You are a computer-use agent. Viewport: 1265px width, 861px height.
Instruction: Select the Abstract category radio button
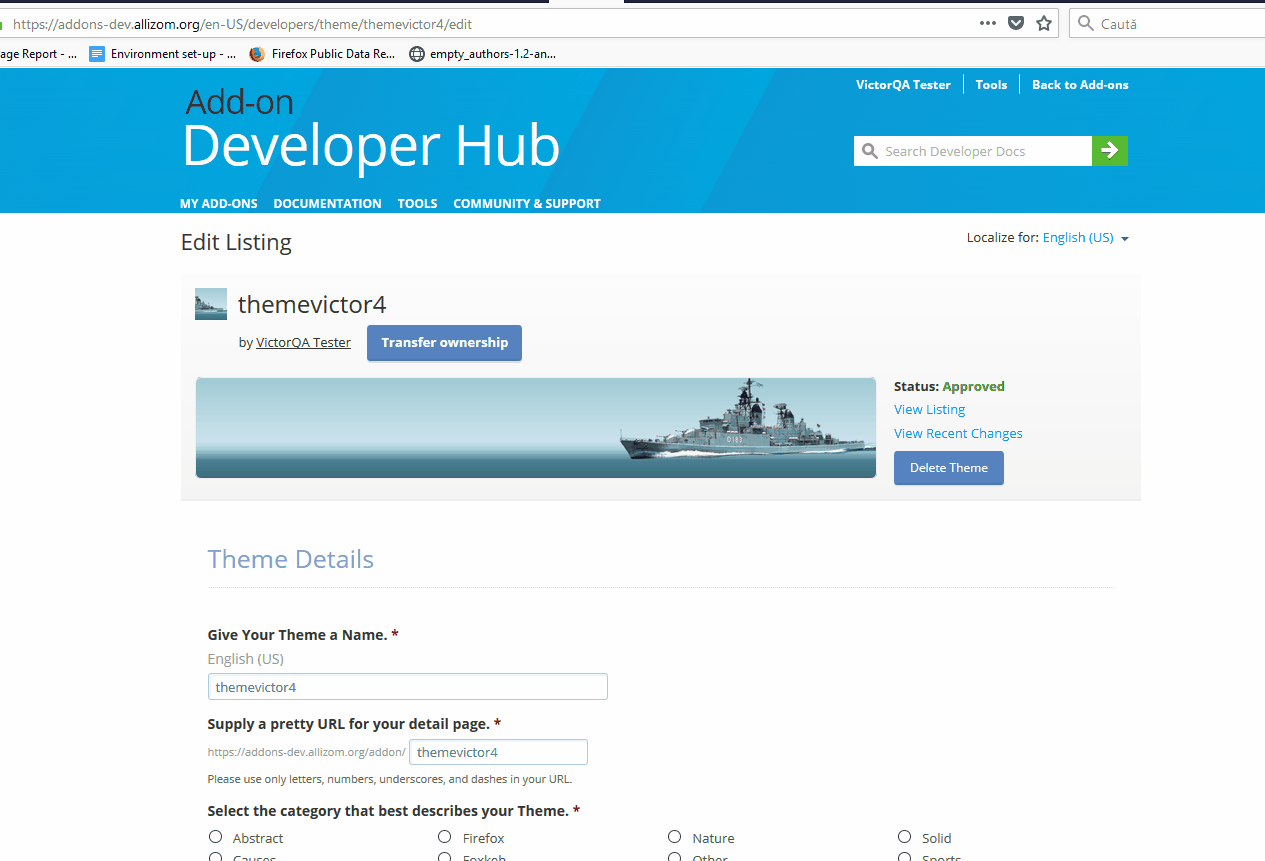click(215, 835)
